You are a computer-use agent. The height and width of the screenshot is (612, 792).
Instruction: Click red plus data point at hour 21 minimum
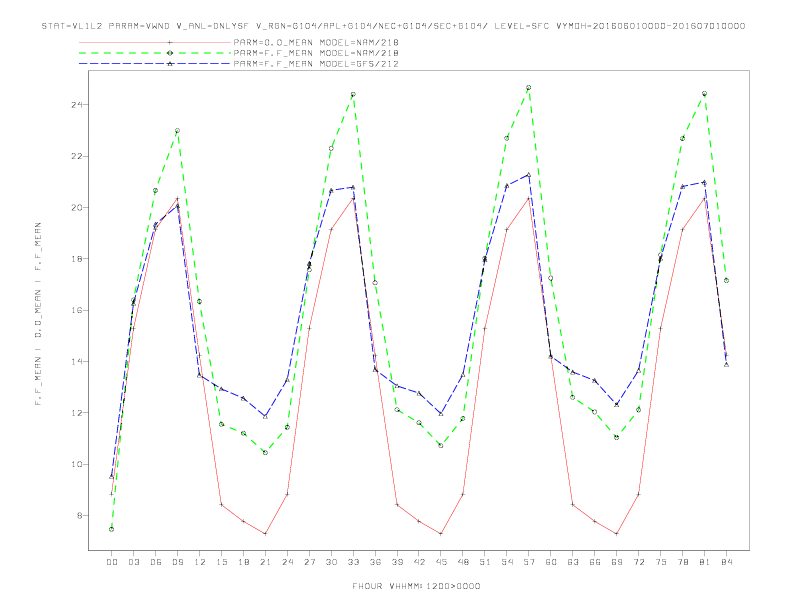[265, 534]
